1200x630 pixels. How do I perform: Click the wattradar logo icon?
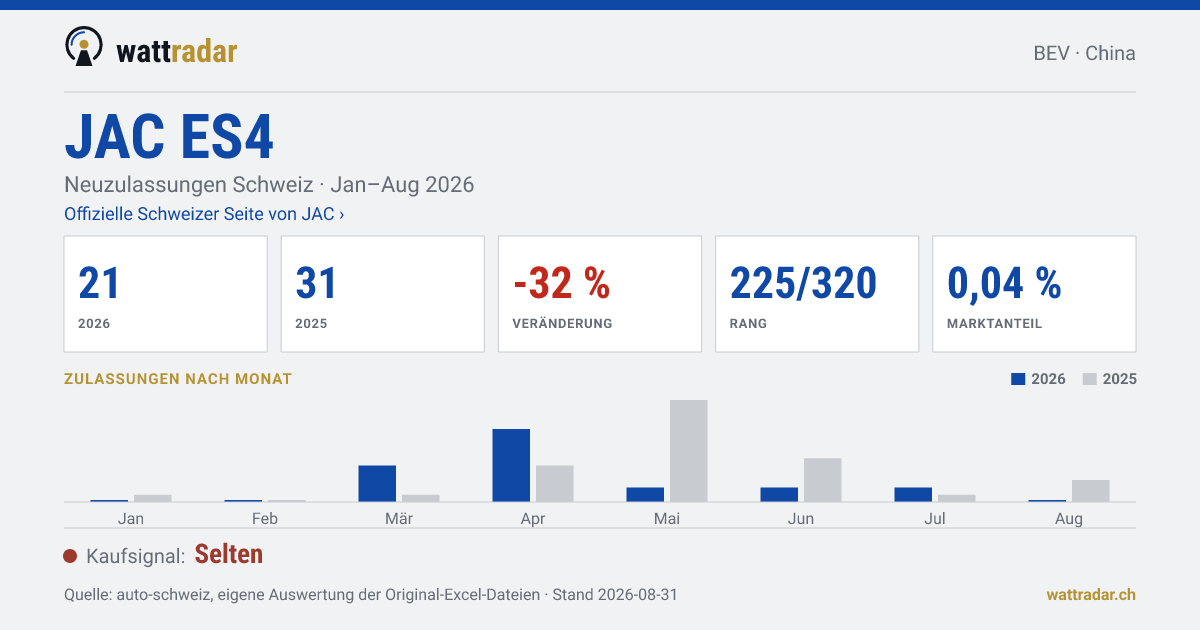coord(83,47)
